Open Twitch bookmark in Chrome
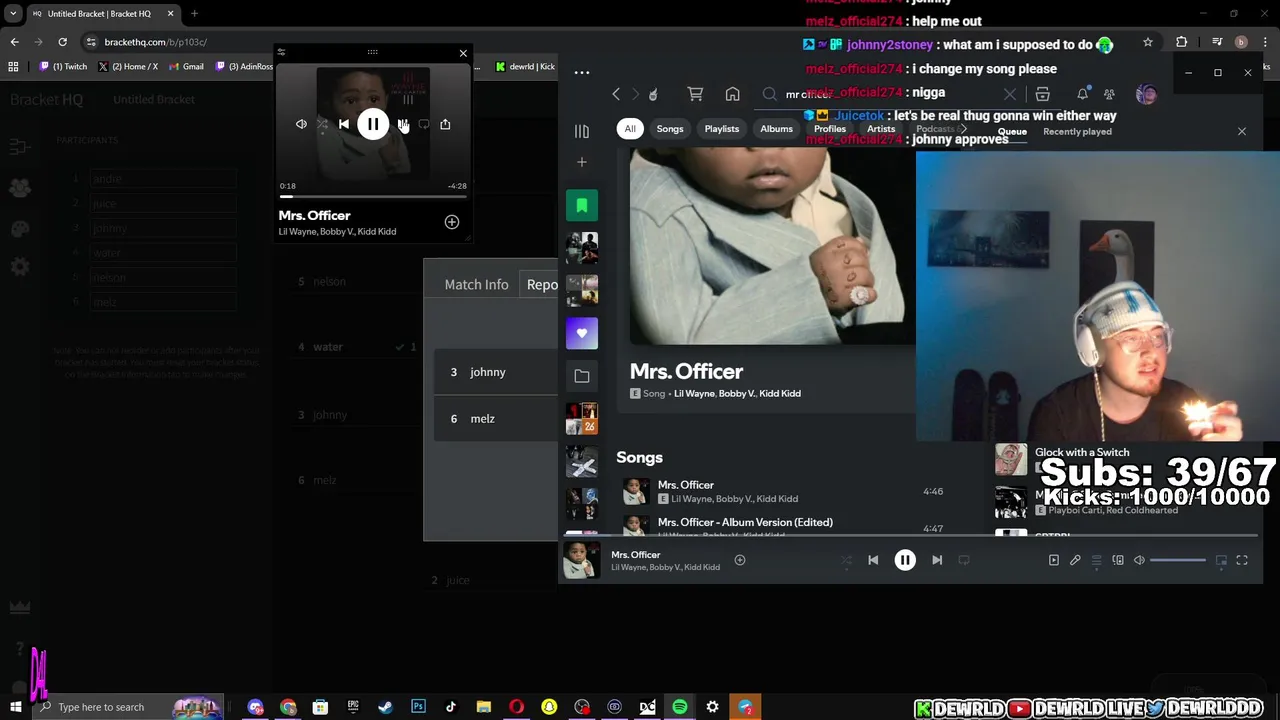Viewport: 1280px width, 720px height. 64,67
